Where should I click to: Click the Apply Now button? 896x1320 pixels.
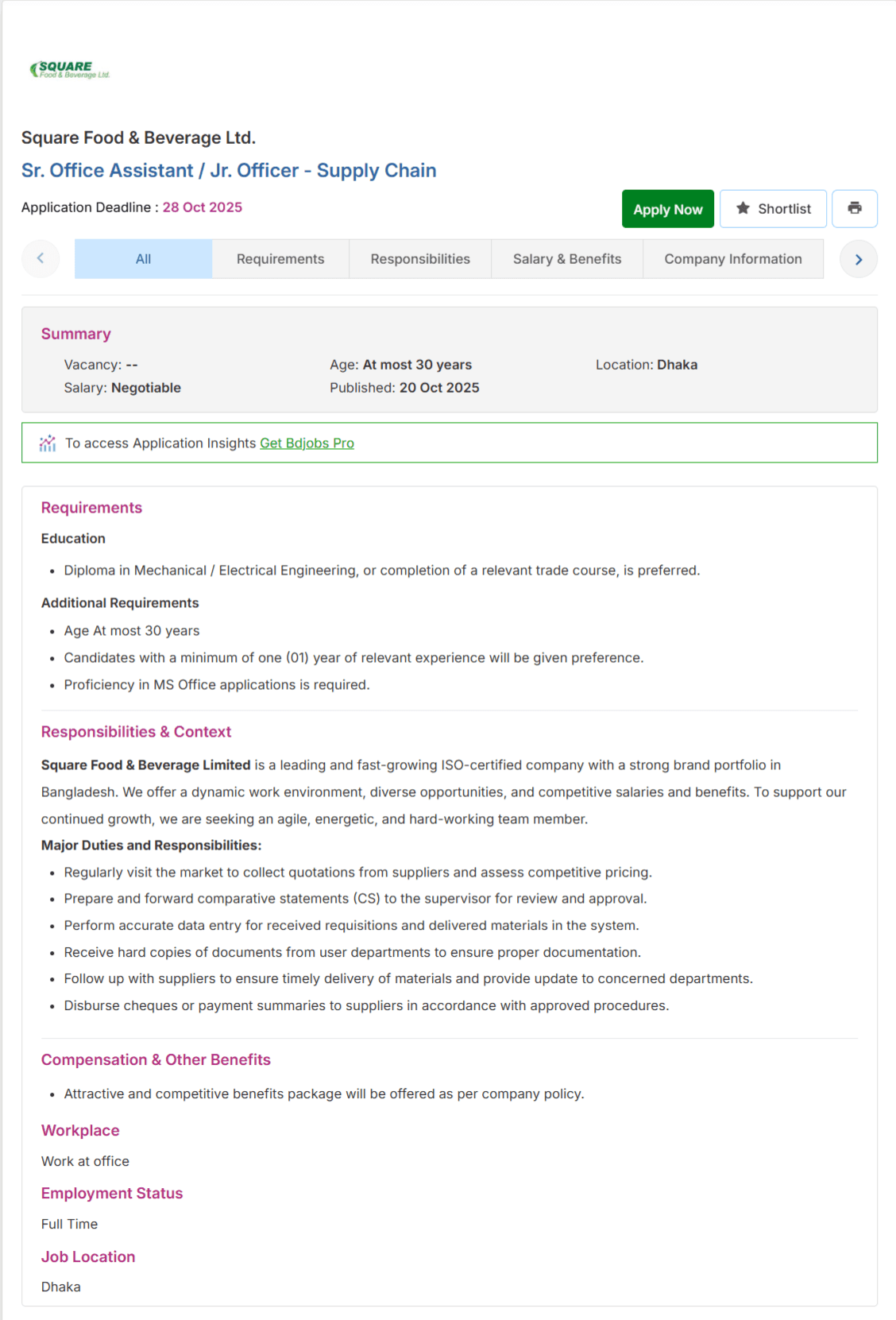tap(668, 209)
